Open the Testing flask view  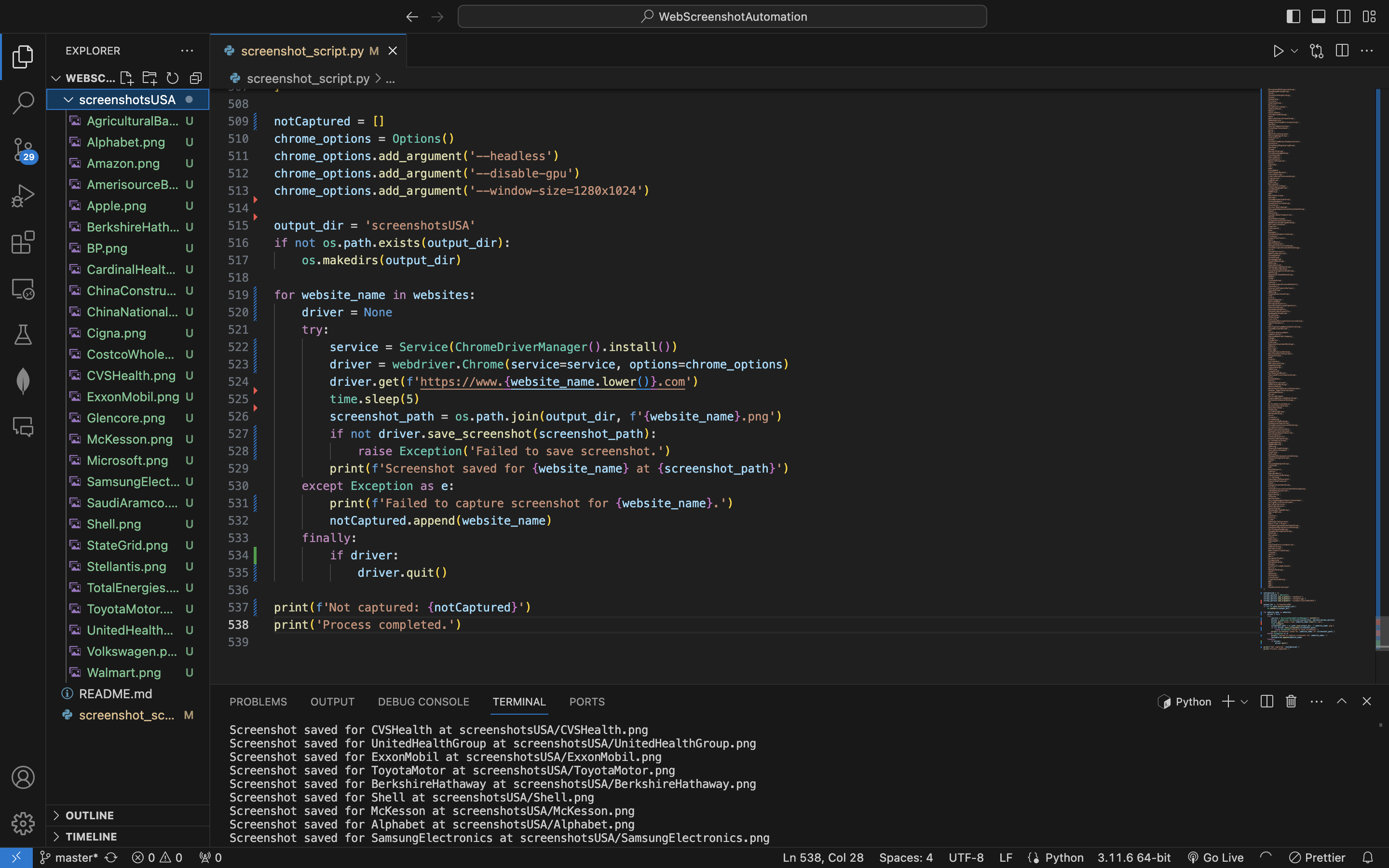(23, 335)
